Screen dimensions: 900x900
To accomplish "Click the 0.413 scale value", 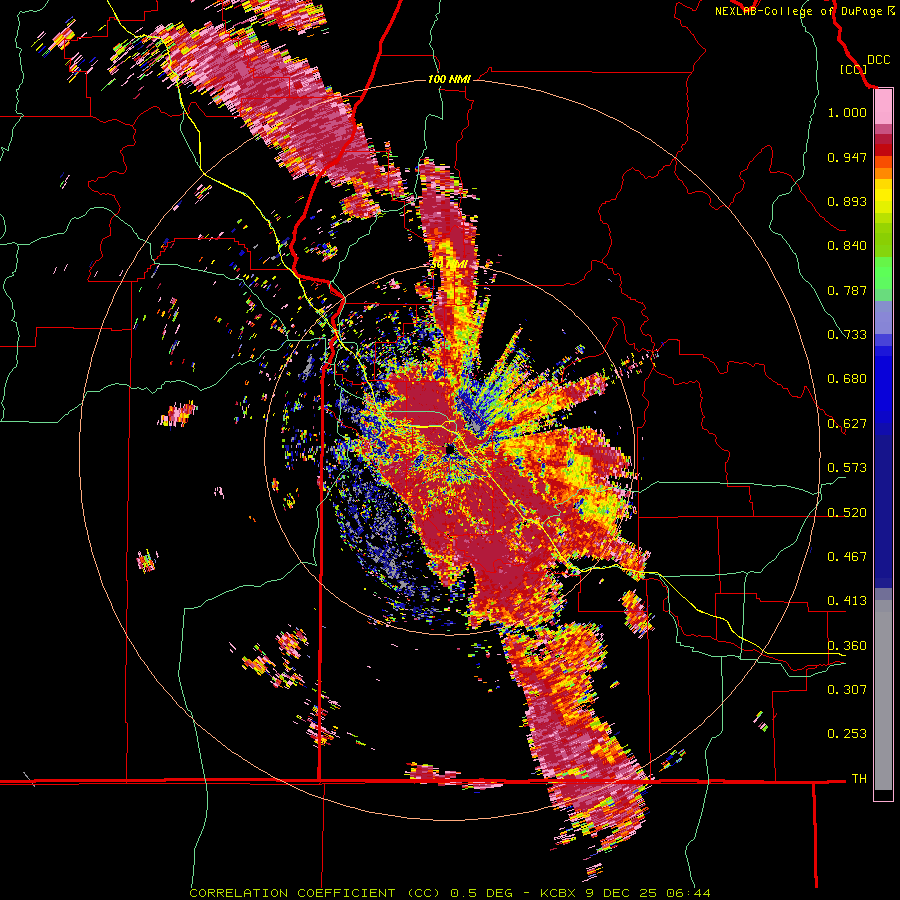I will 847,601.
